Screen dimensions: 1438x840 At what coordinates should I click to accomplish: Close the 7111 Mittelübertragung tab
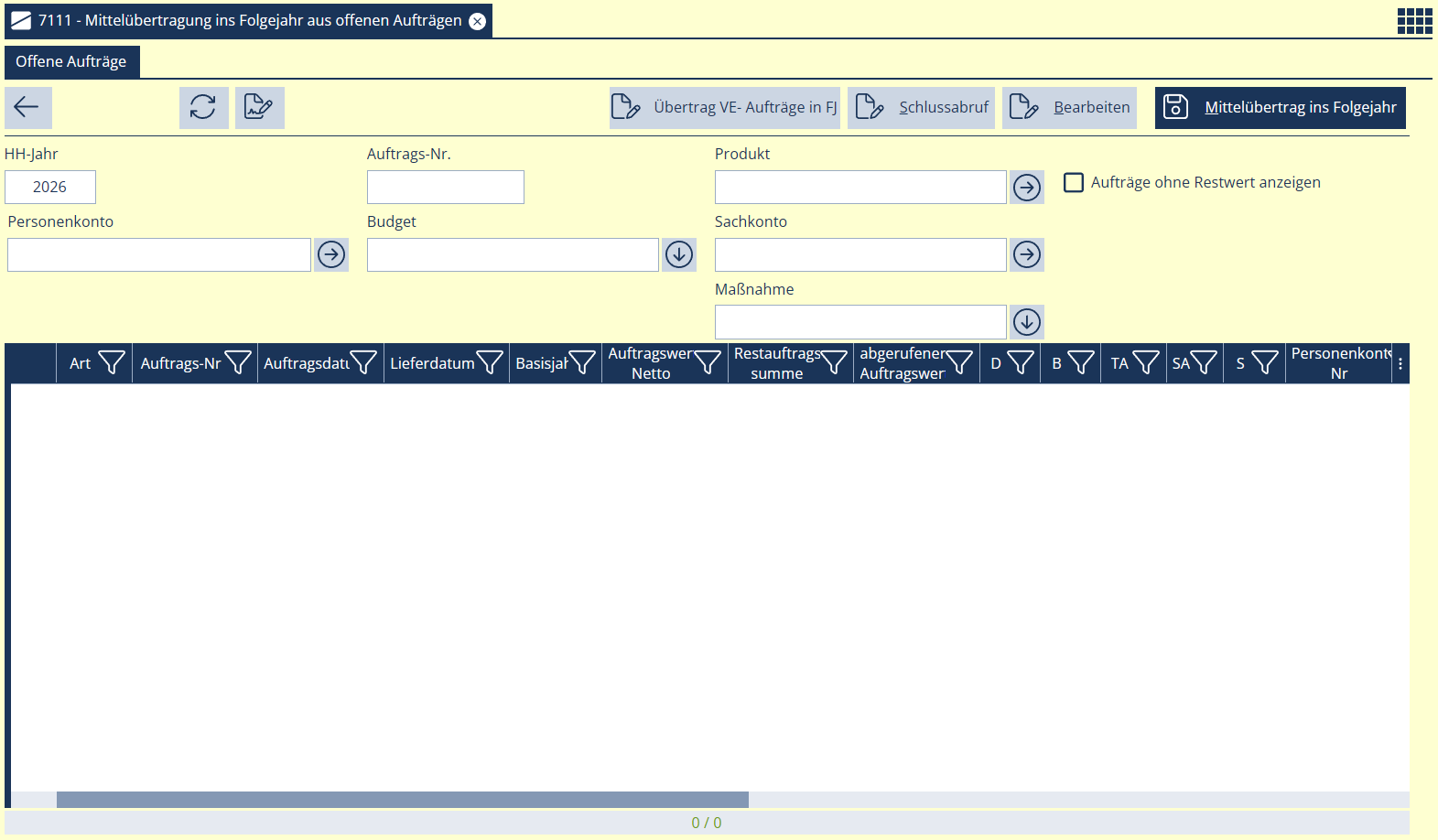[477, 21]
